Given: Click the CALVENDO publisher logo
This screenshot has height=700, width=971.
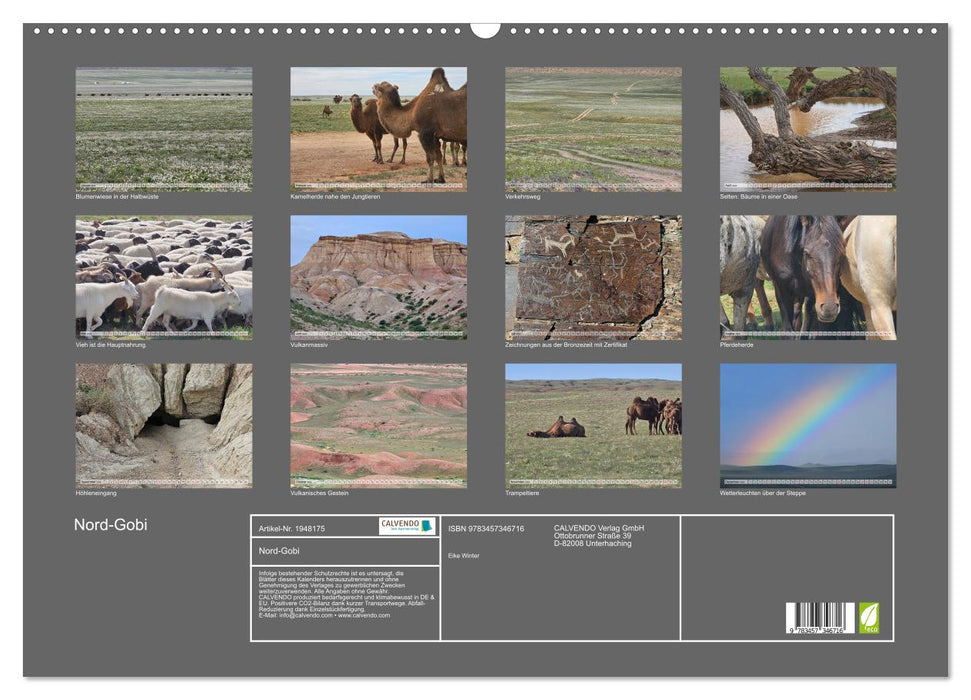Looking at the screenshot, I should pyautogui.click(x=401, y=525).
